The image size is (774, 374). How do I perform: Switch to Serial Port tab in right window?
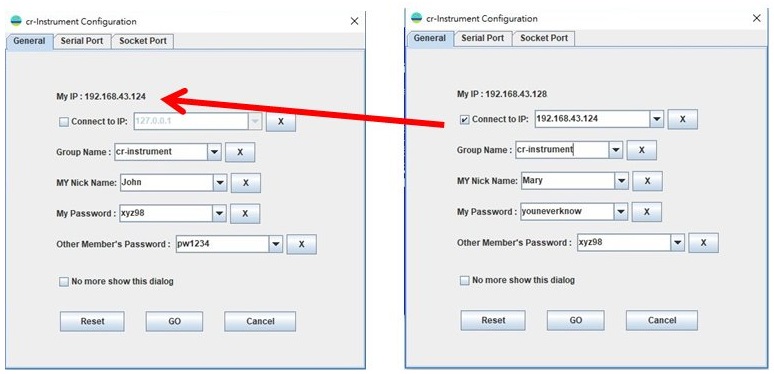click(483, 38)
